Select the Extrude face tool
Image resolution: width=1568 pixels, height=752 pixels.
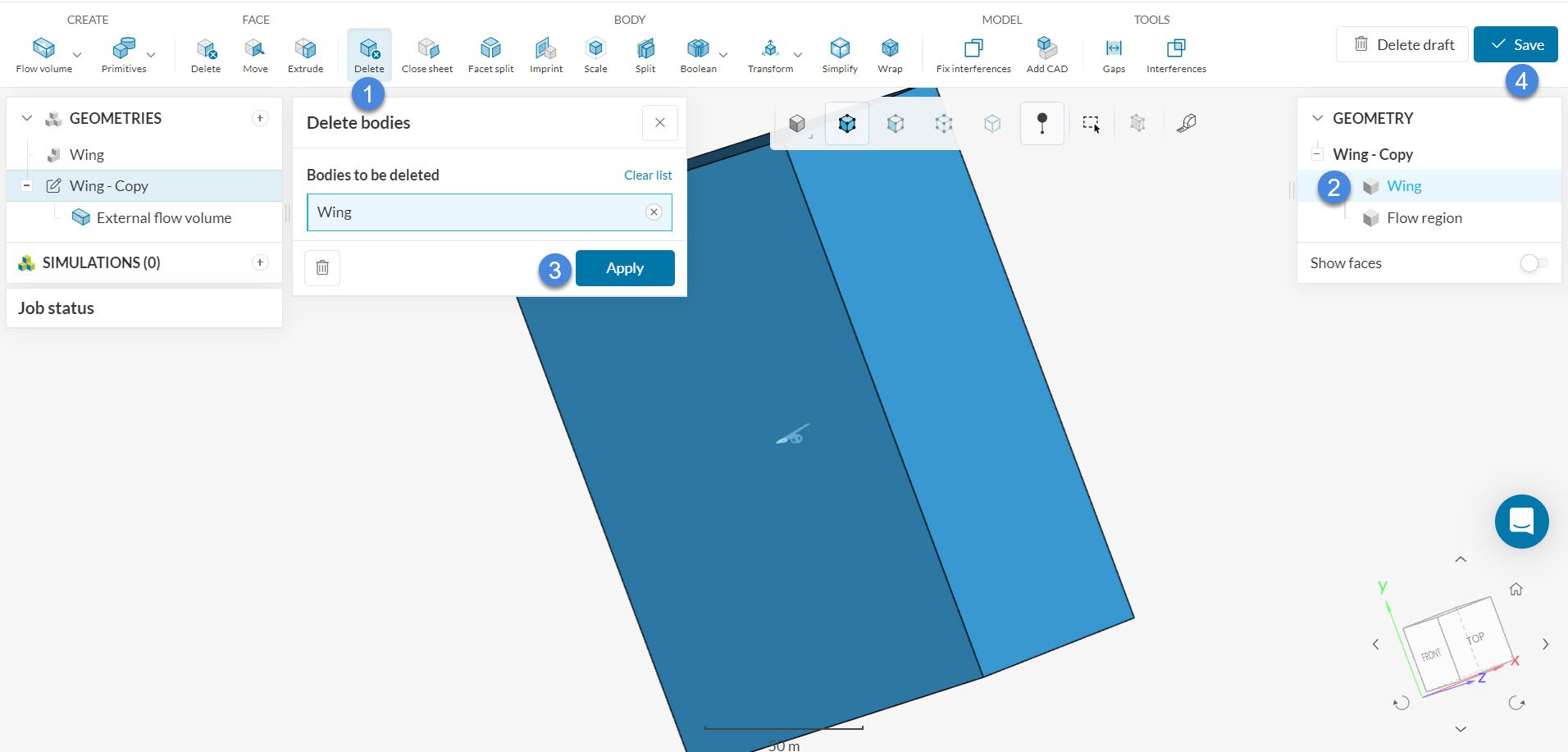[x=305, y=55]
